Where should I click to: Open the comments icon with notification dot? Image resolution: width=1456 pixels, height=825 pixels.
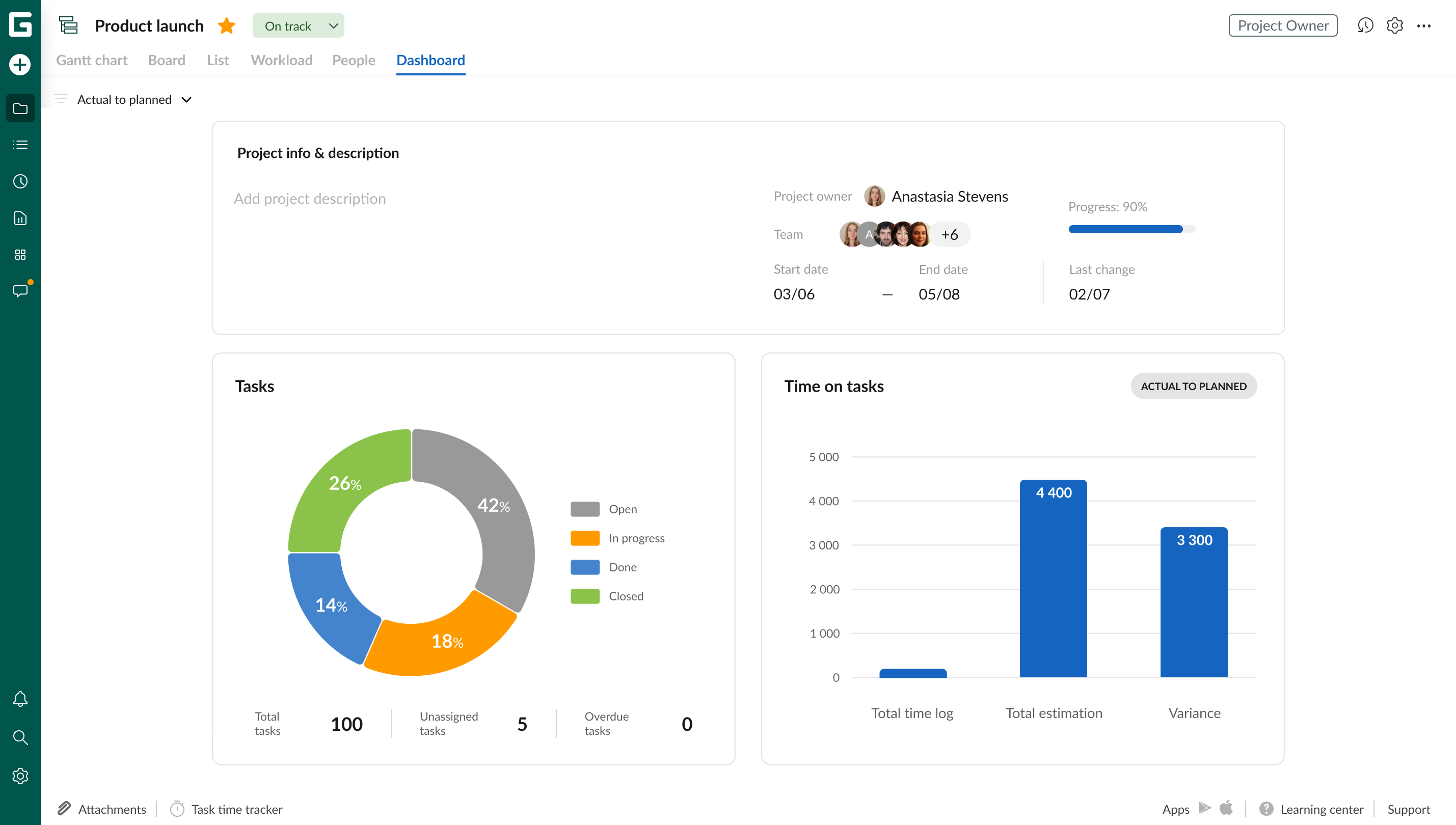(x=20, y=291)
